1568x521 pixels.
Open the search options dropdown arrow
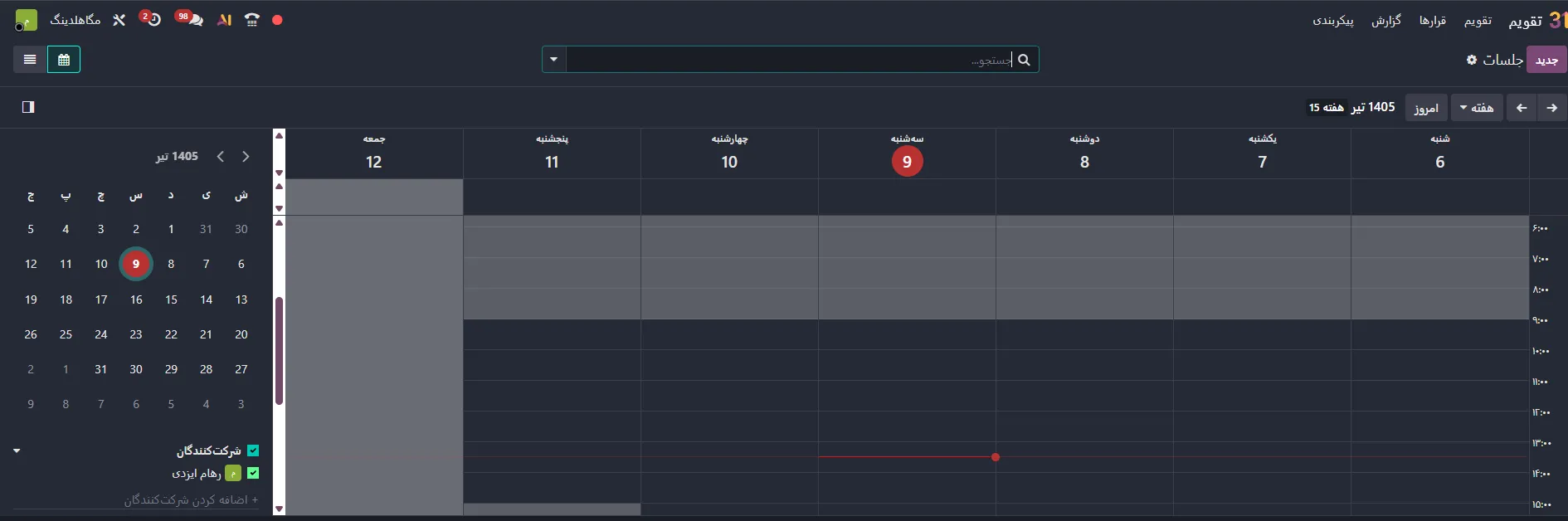click(554, 60)
